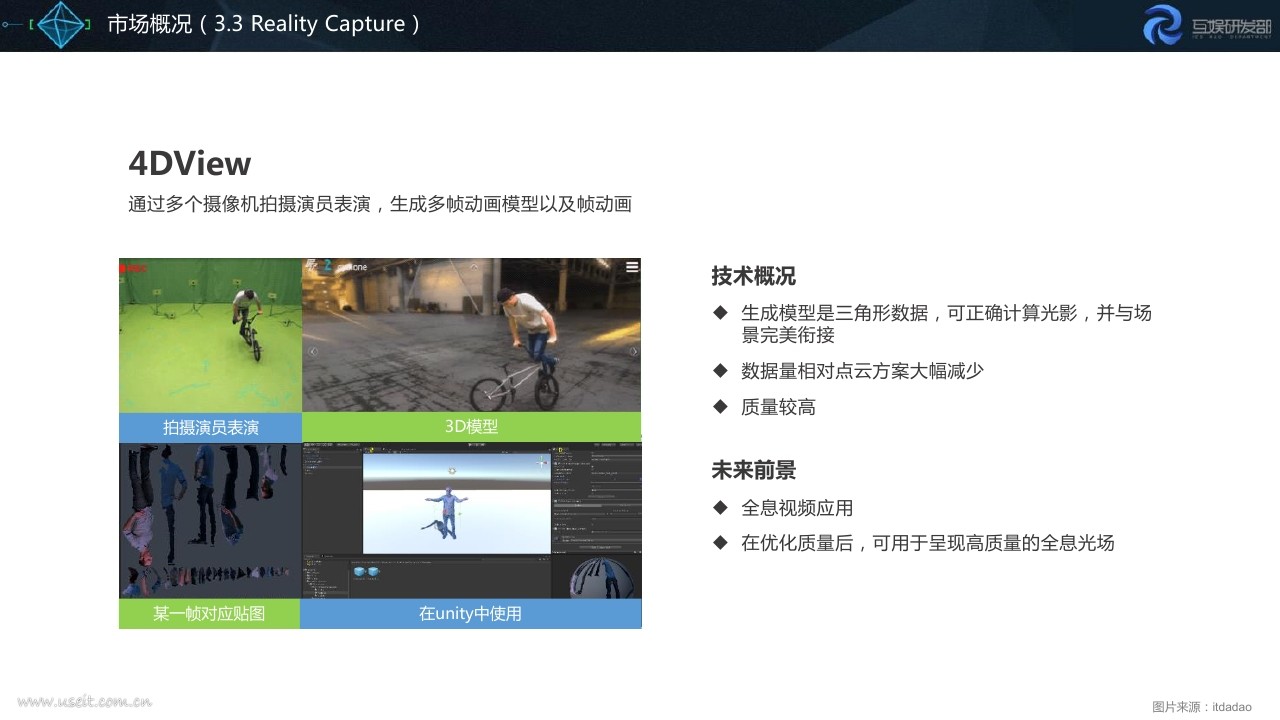Screen dimensions: 1280x720
Task: Click the 互娱研发部 department name text
Action: tap(1231, 27)
